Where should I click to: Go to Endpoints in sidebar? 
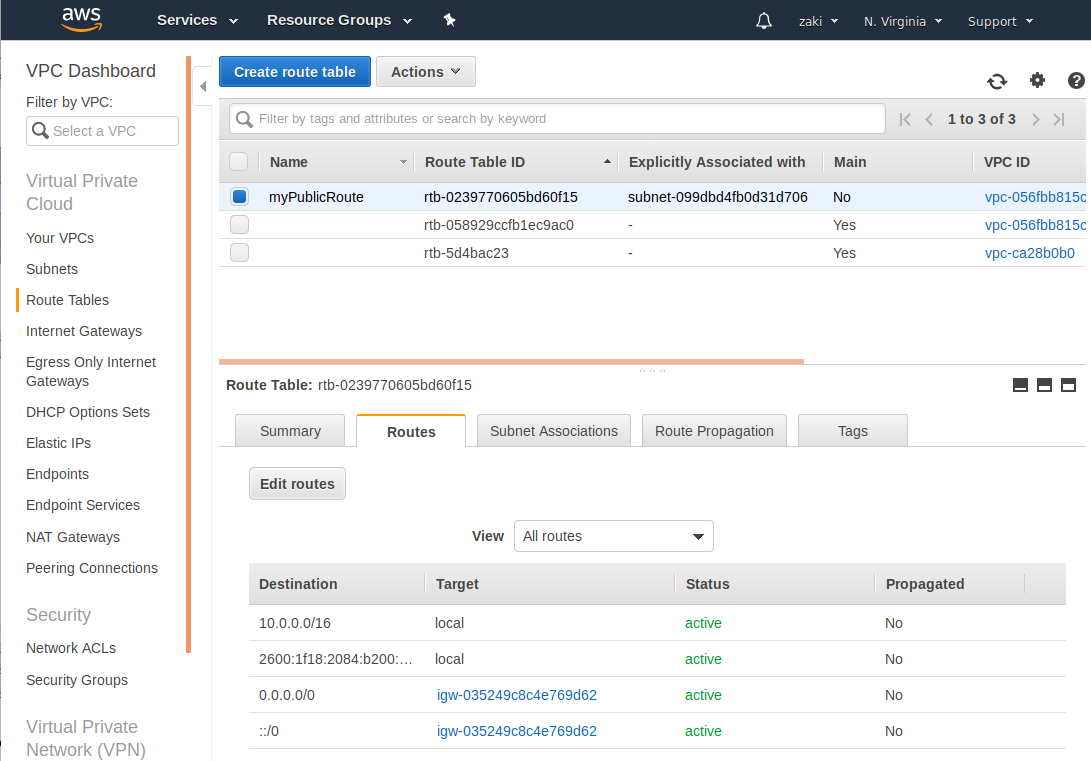pyautogui.click(x=57, y=474)
